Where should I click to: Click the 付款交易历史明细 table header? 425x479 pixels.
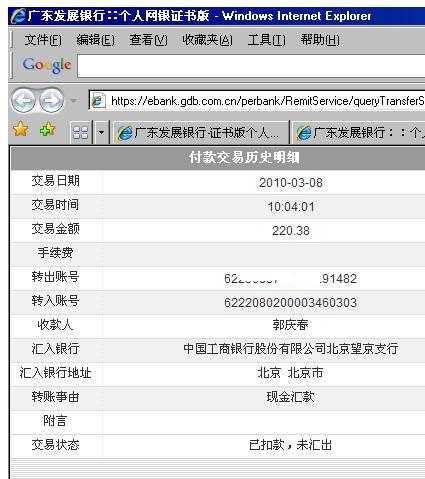(244, 158)
